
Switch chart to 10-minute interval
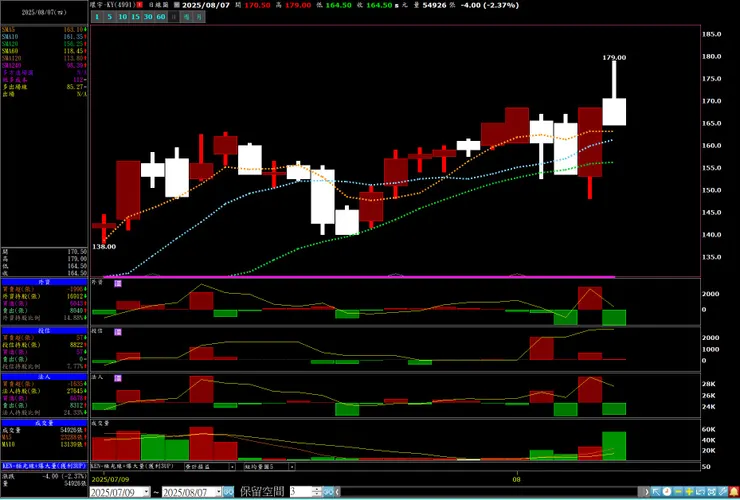(x=123, y=17)
